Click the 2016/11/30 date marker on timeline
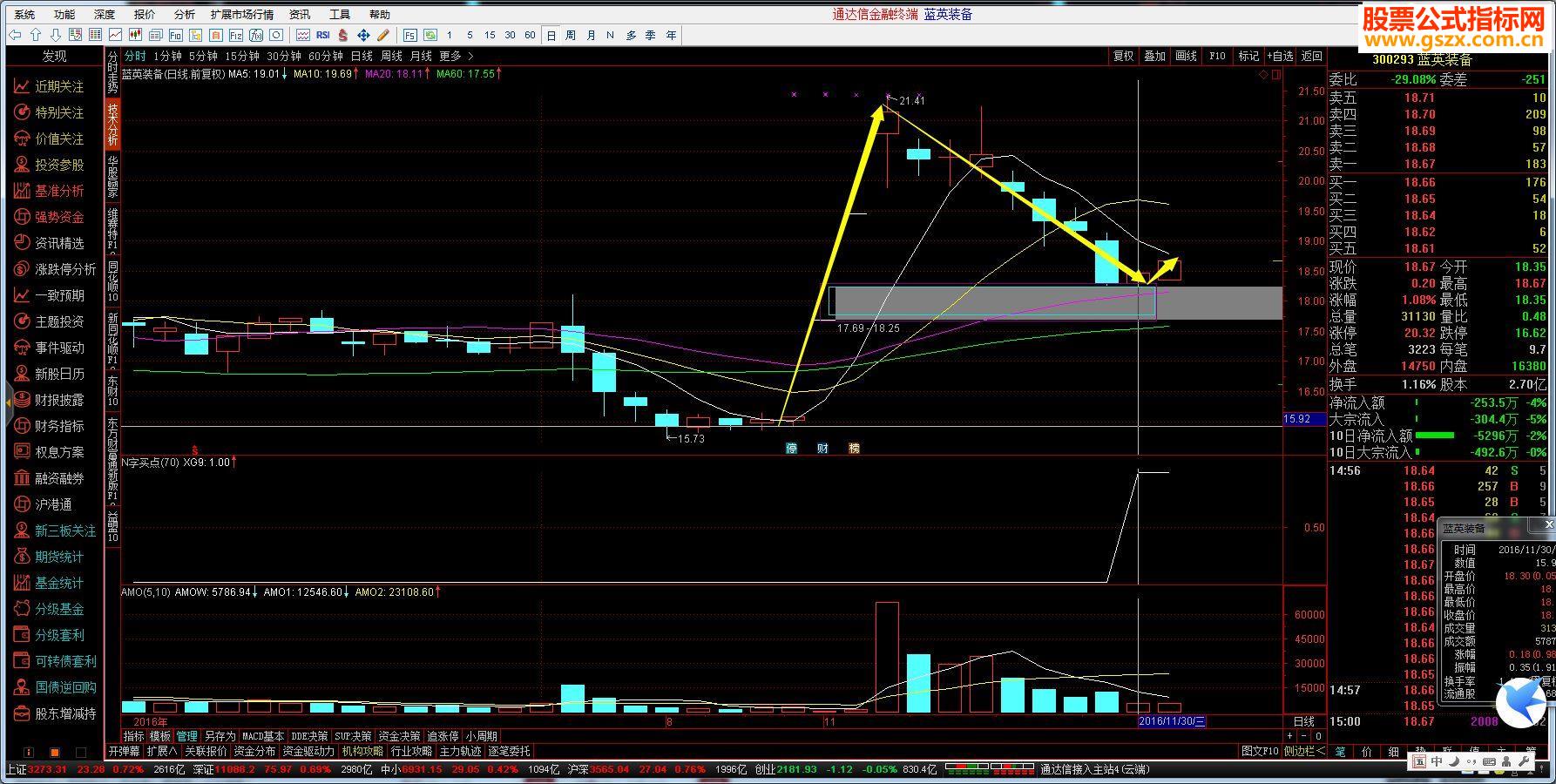The height and width of the screenshot is (784, 1556). 1172,721
